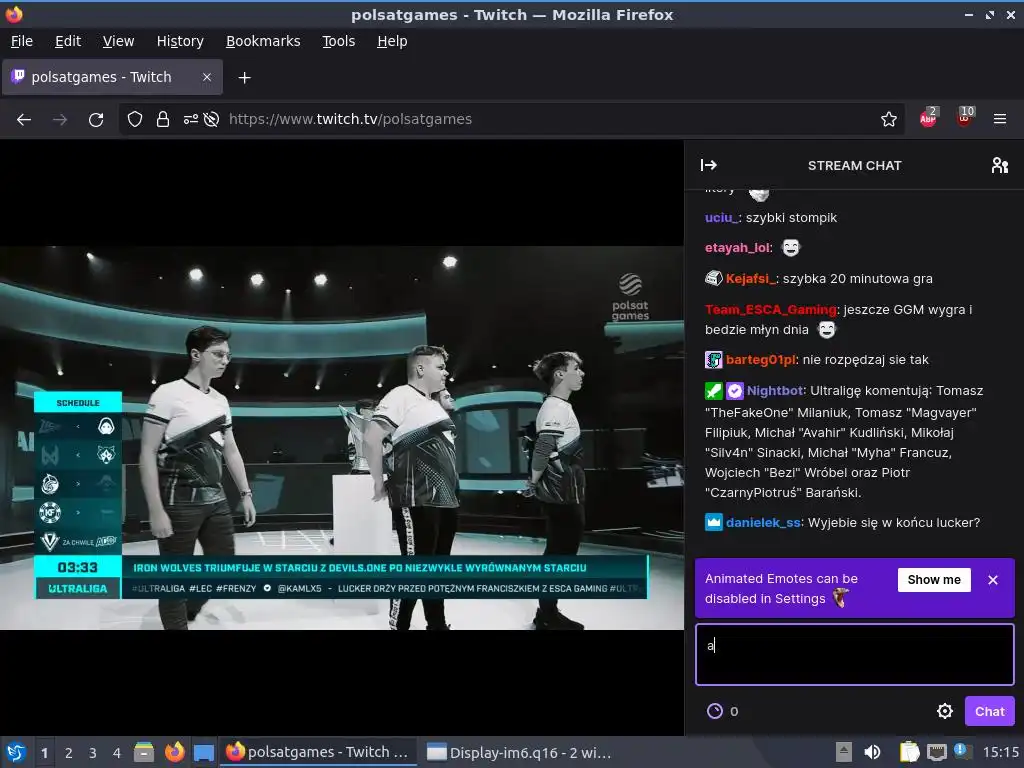Open the system start menu icon
Viewport: 1024px width, 768px height.
[16, 752]
